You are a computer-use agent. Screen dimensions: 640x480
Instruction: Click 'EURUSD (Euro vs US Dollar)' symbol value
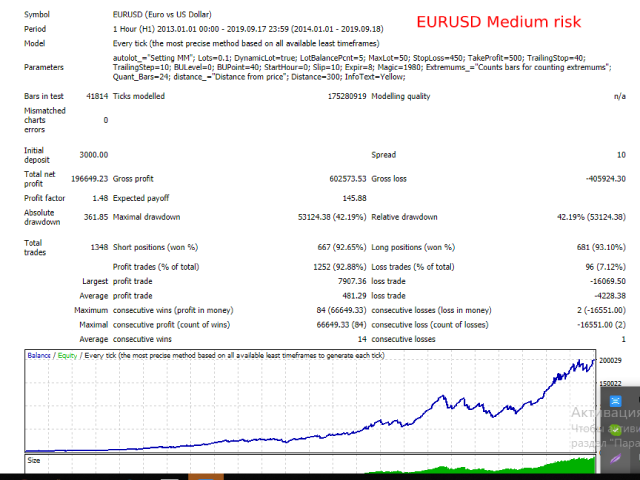pyautogui.click(x=162, y=15)
